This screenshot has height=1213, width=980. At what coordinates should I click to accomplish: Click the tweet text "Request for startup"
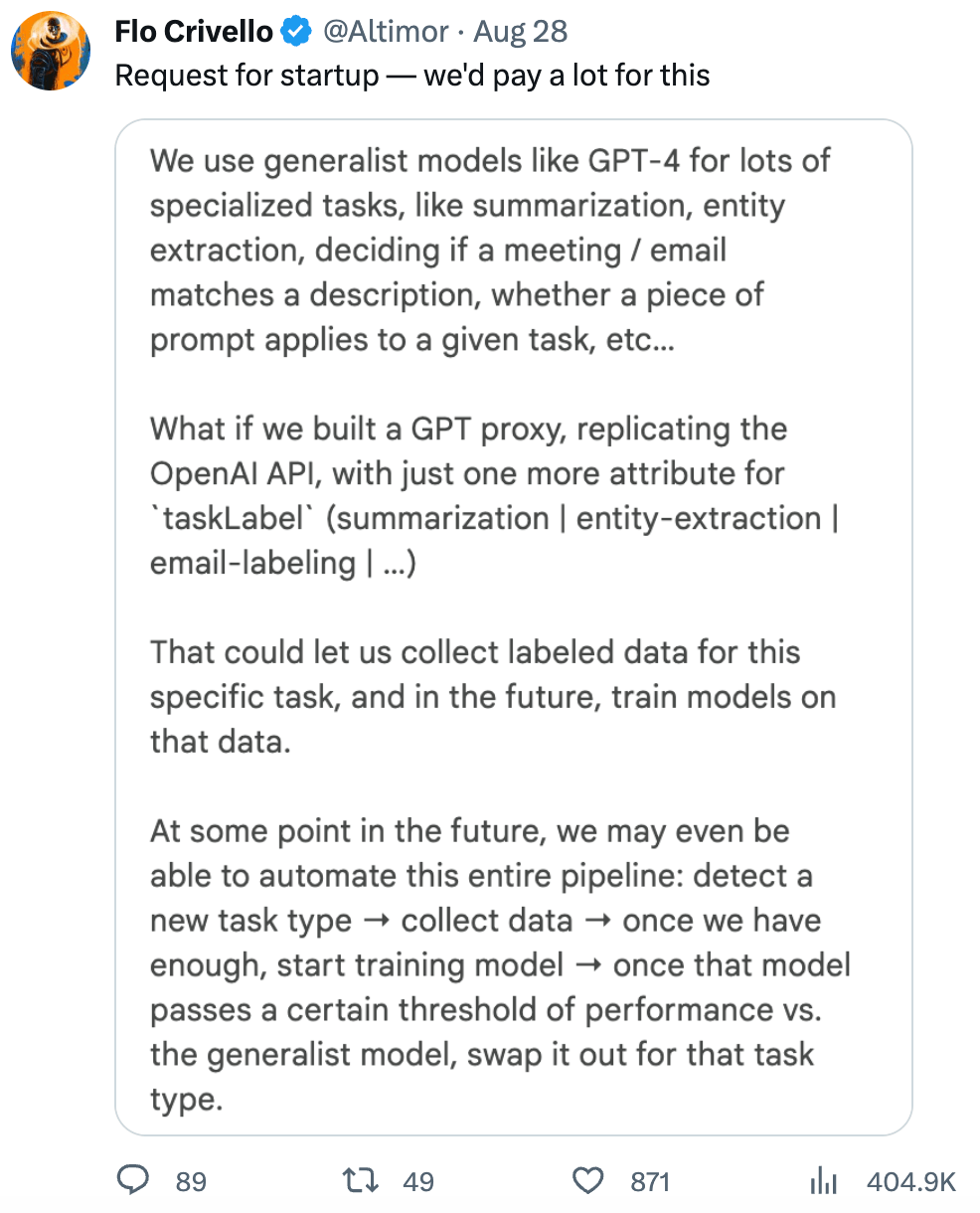click(246, 76)
